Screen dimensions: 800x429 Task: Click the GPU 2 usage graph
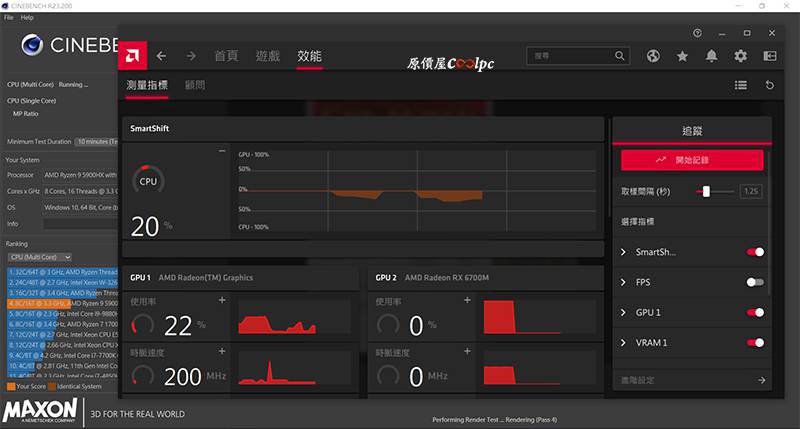coord(540,317)
